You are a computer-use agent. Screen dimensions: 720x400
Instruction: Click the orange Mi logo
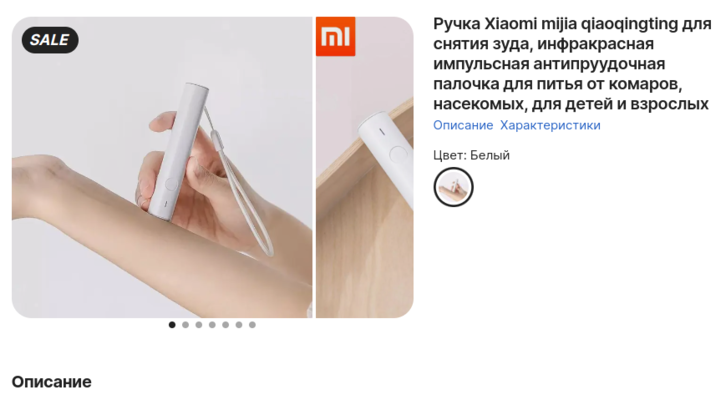336,36
